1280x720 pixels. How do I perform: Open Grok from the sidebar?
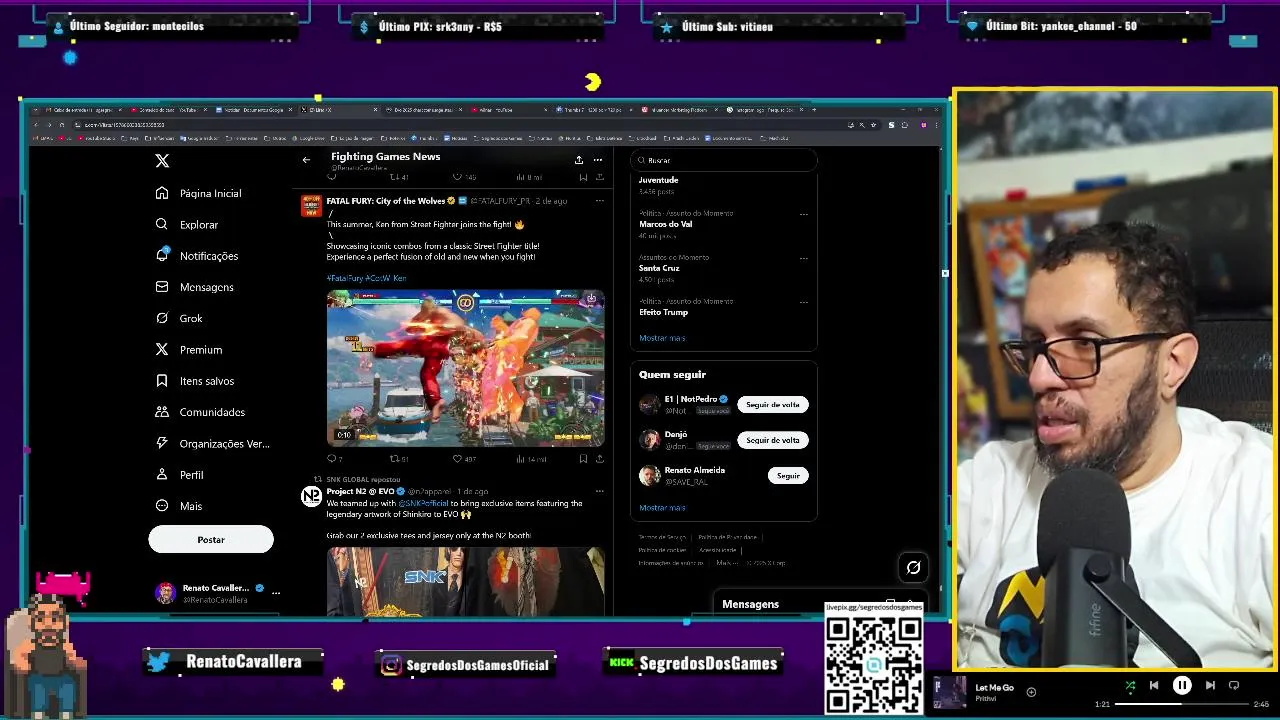(179, 318)
